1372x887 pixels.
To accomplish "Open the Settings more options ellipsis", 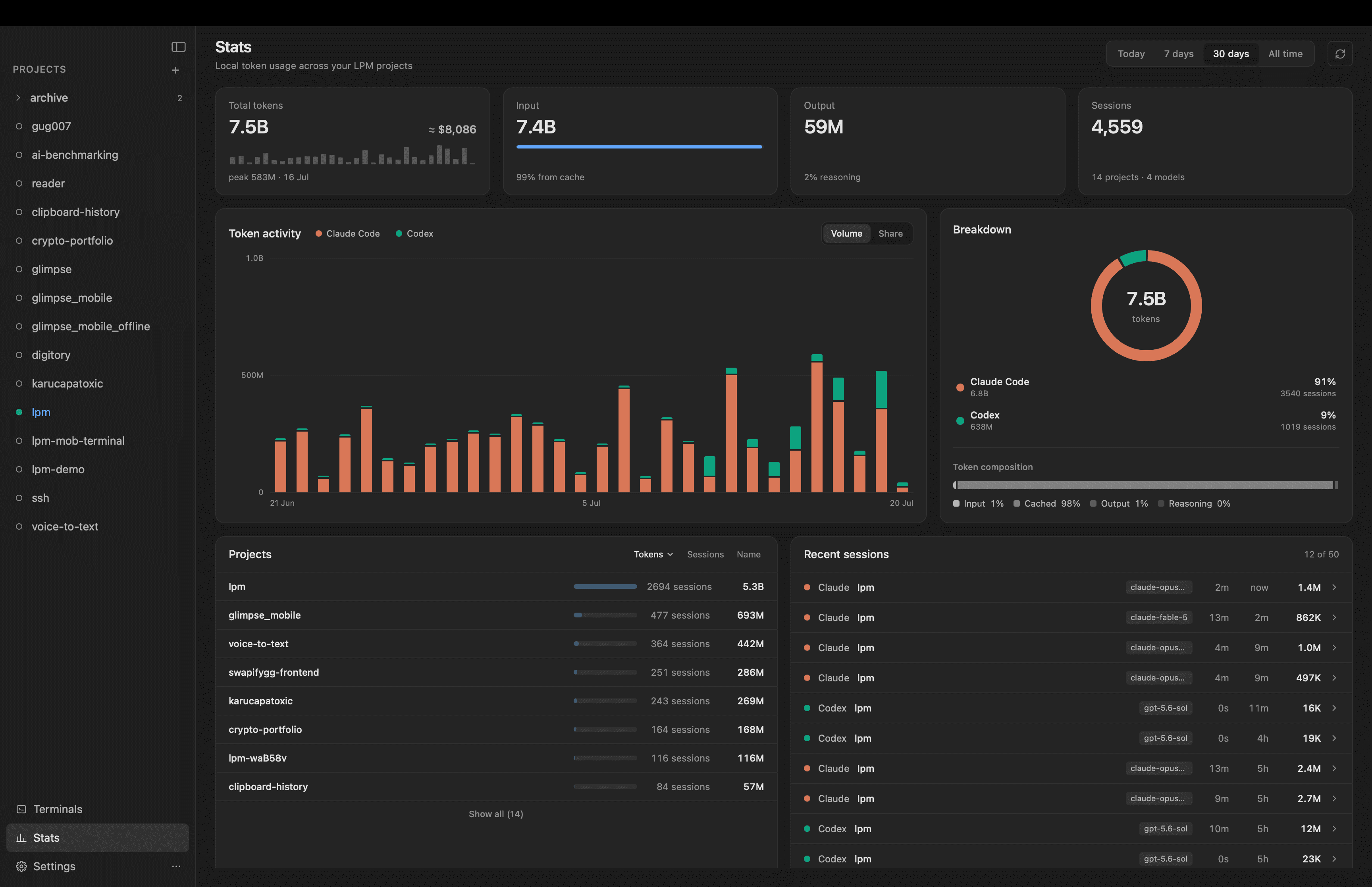I will pos(176,866).
